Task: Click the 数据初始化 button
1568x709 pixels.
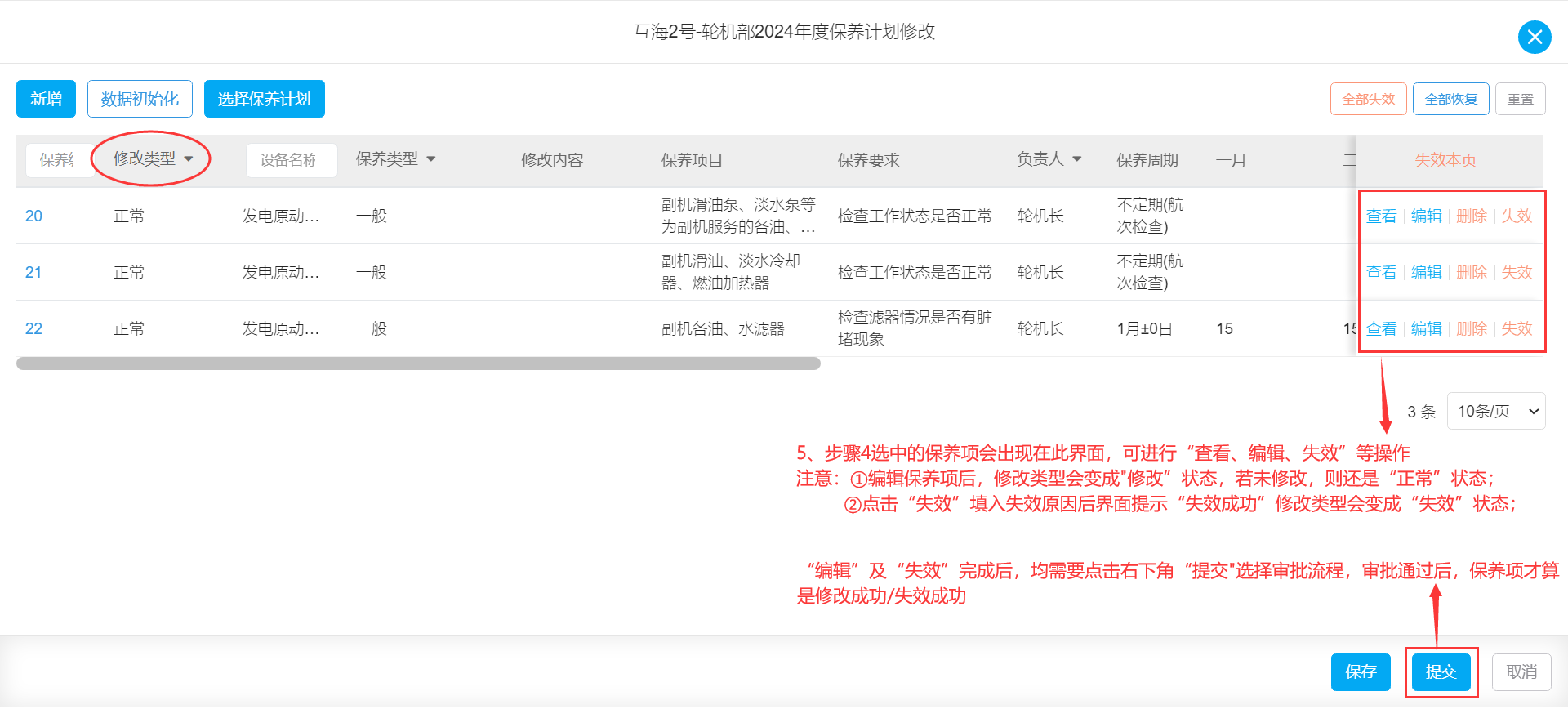Action: coord(140,99)
